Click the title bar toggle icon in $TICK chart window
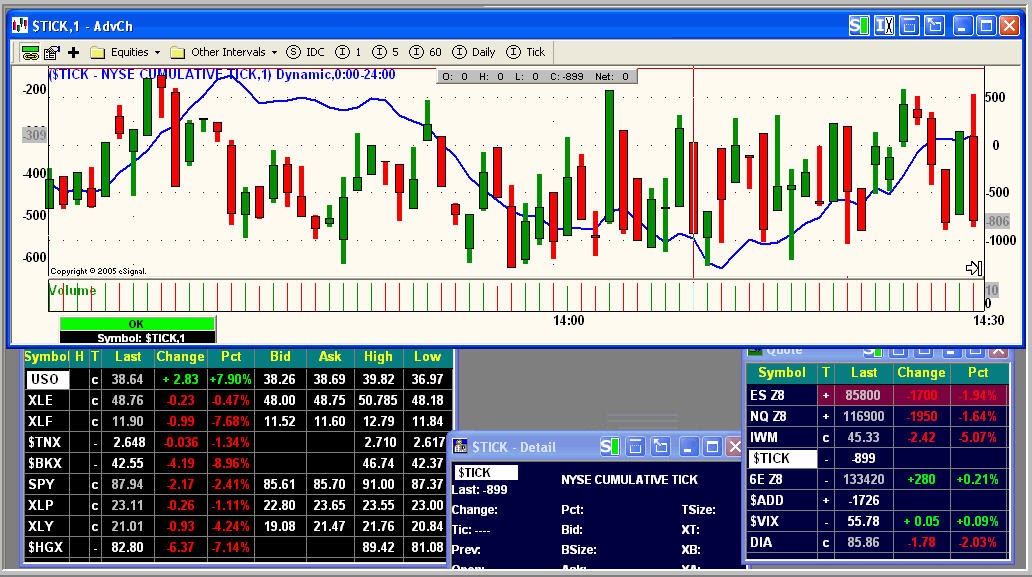Screen dimensions: 1032x577 (909, 26)
